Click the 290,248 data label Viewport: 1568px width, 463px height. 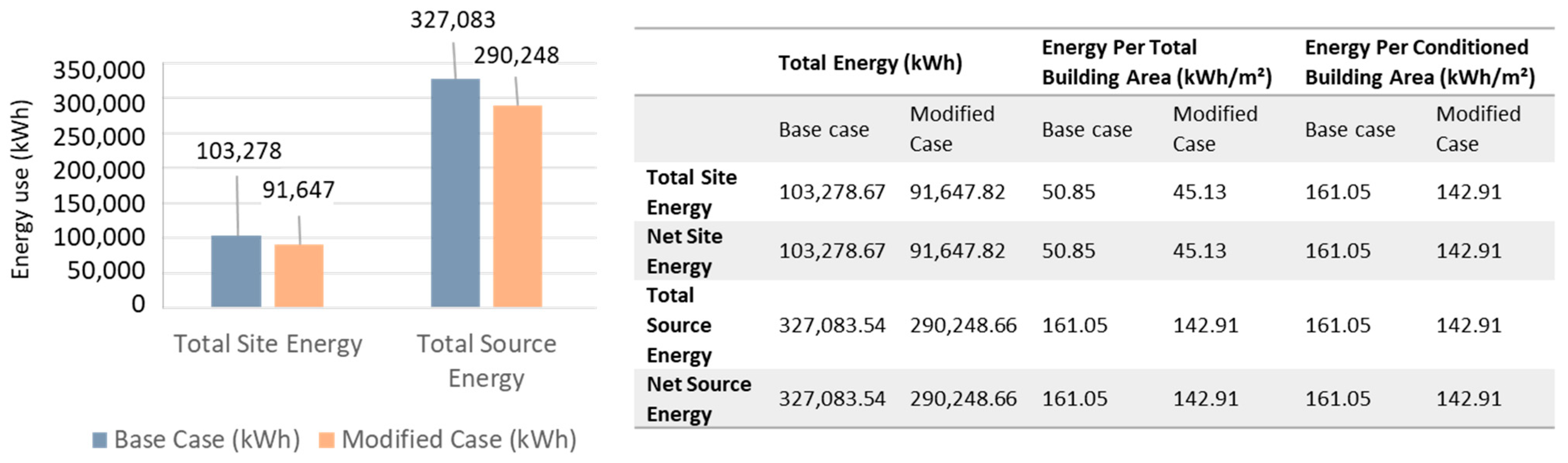(516, 56)
